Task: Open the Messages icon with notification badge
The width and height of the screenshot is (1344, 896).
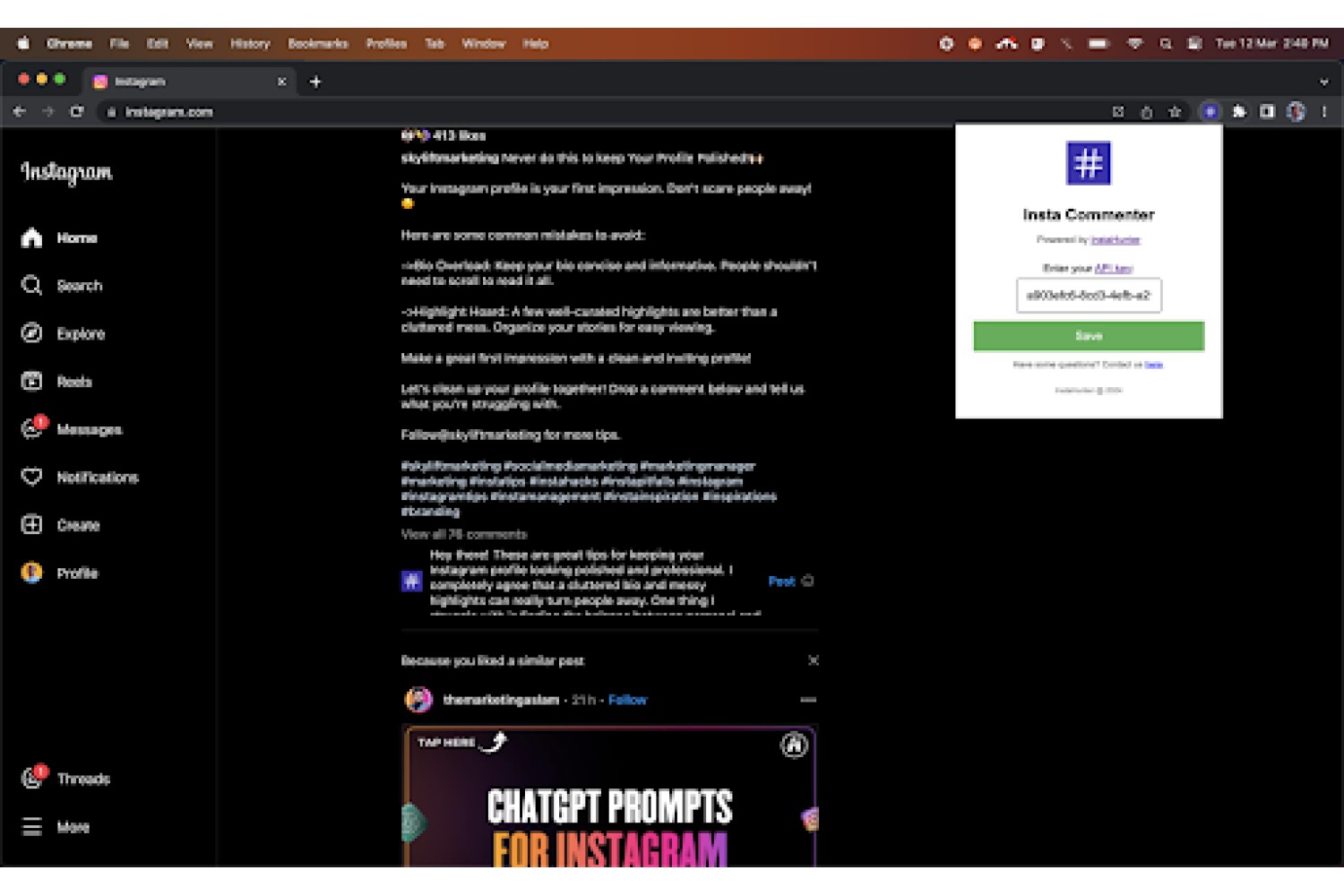Action: click(x=32, y=428)
